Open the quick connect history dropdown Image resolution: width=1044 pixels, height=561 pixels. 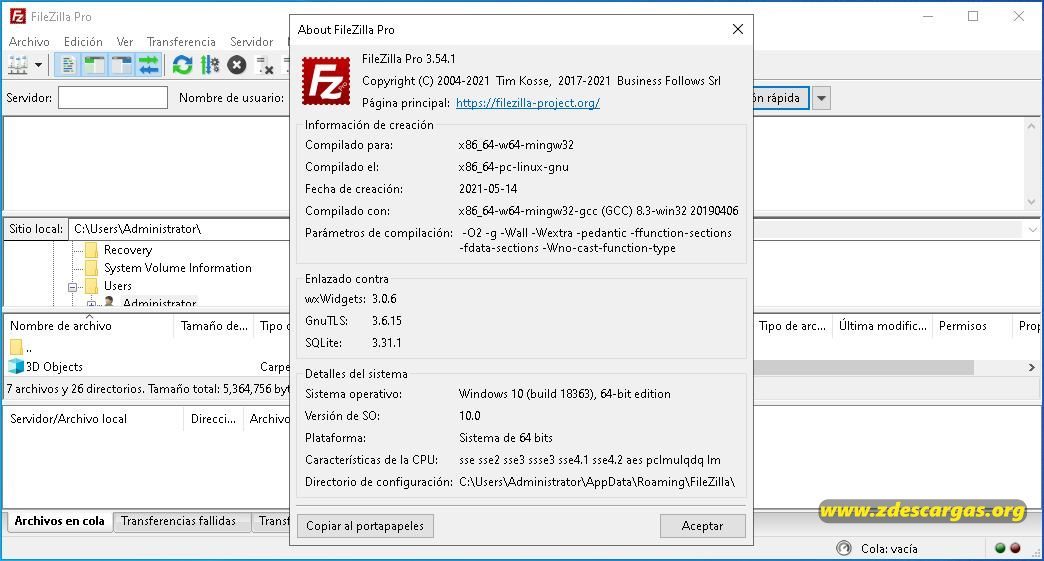tap(822, 98)
